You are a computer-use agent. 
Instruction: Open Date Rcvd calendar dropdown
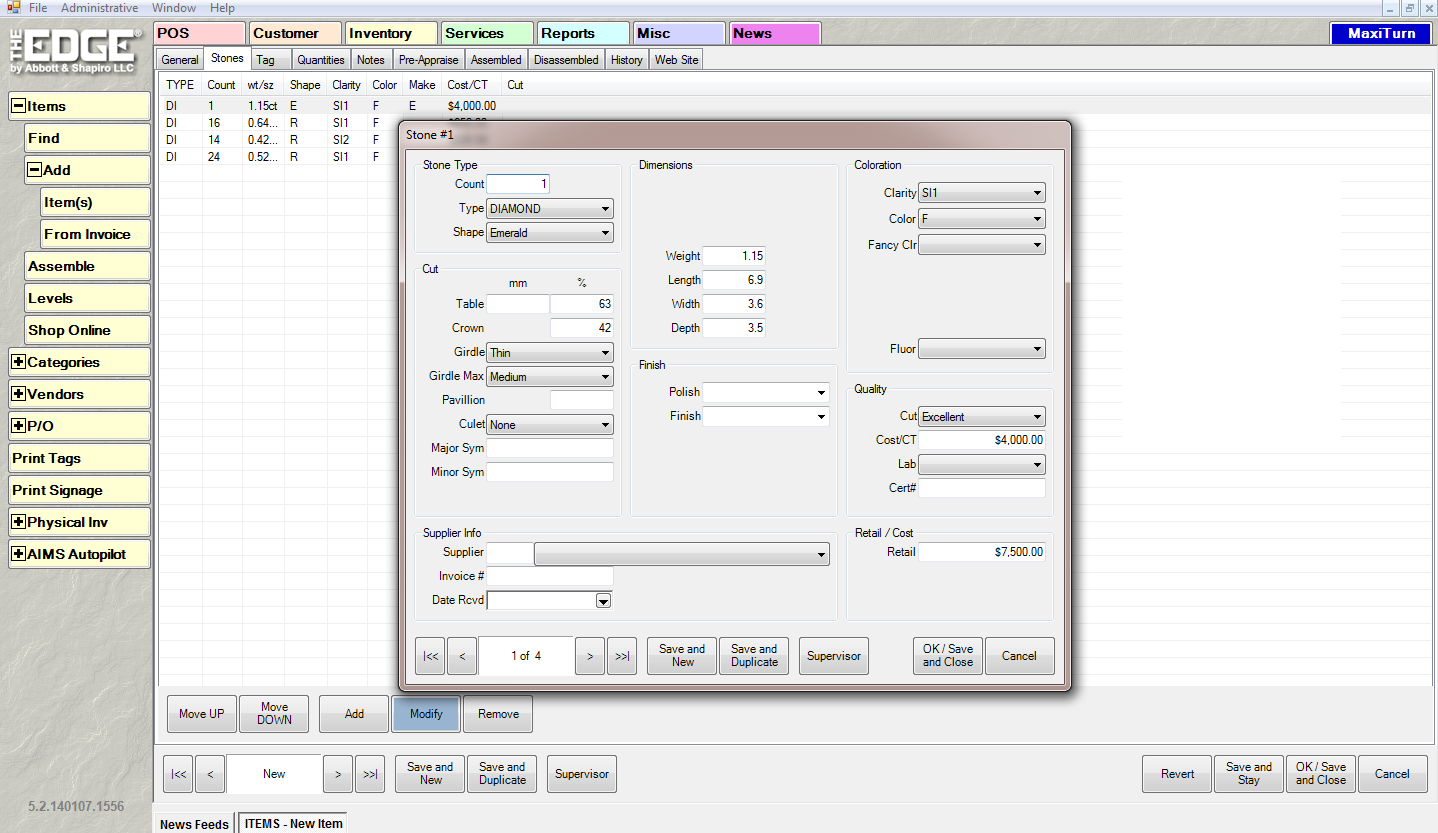[x=603, y=601]
